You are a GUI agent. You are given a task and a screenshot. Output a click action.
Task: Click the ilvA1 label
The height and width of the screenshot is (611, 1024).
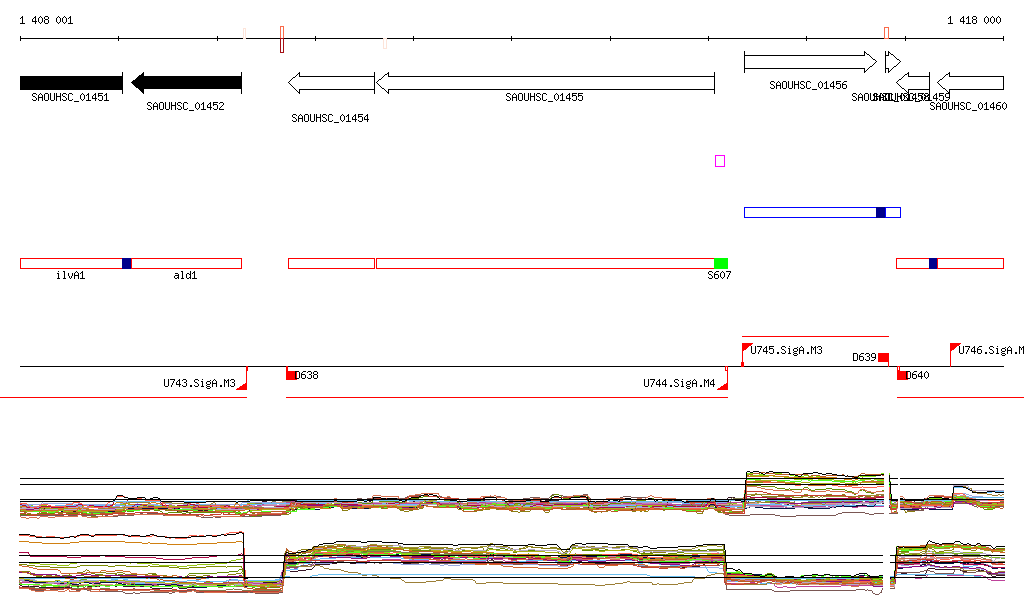click(71, 275)
